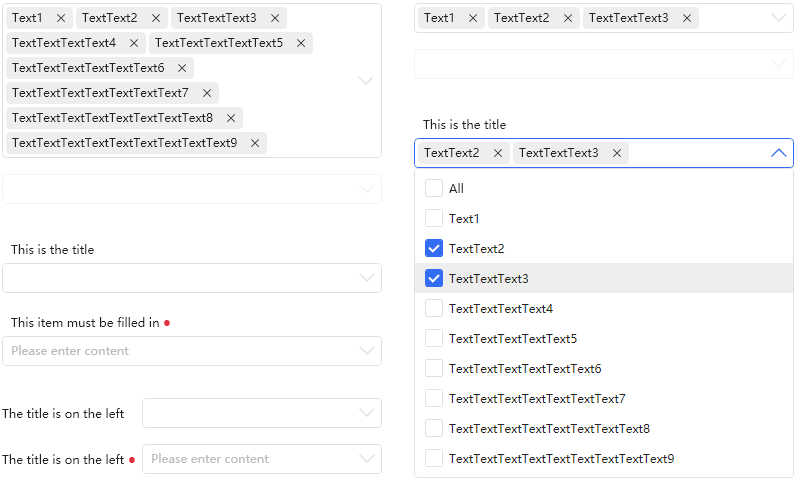The height and width of the screenshot is (482, 798).
Task: Select the option ending in Text7 from list
Action: point(537,399)
